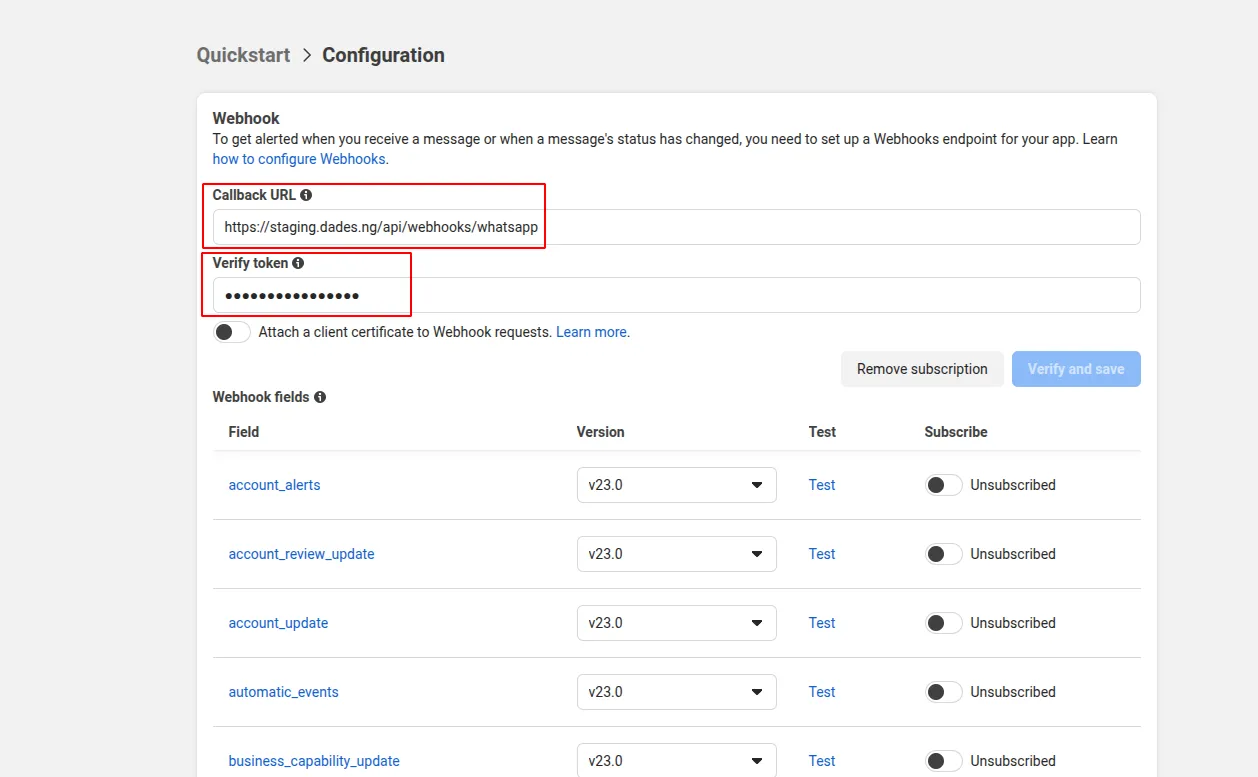Open the account_review_update field link

click(302, 554)
